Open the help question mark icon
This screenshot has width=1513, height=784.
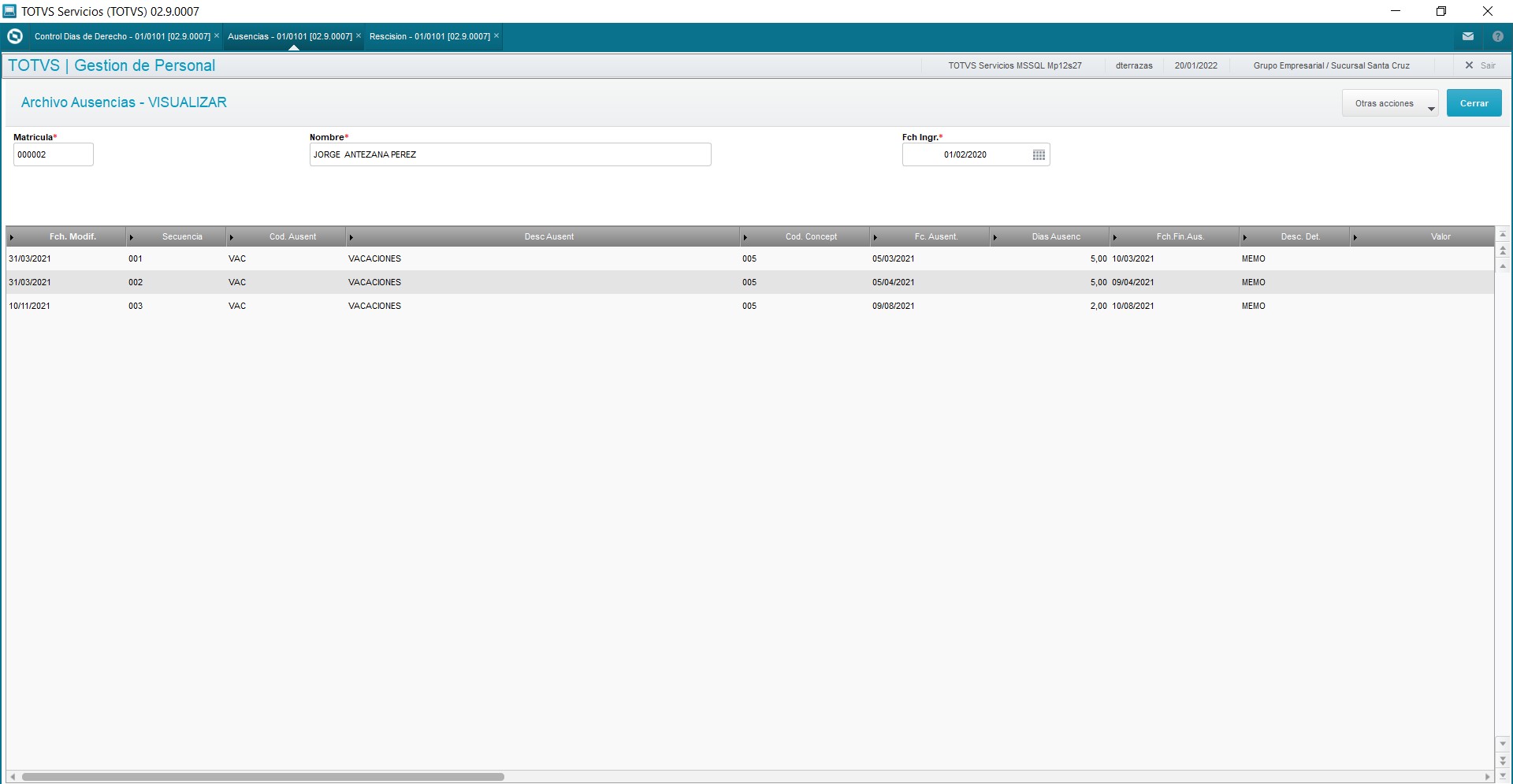coord(1497,36)
